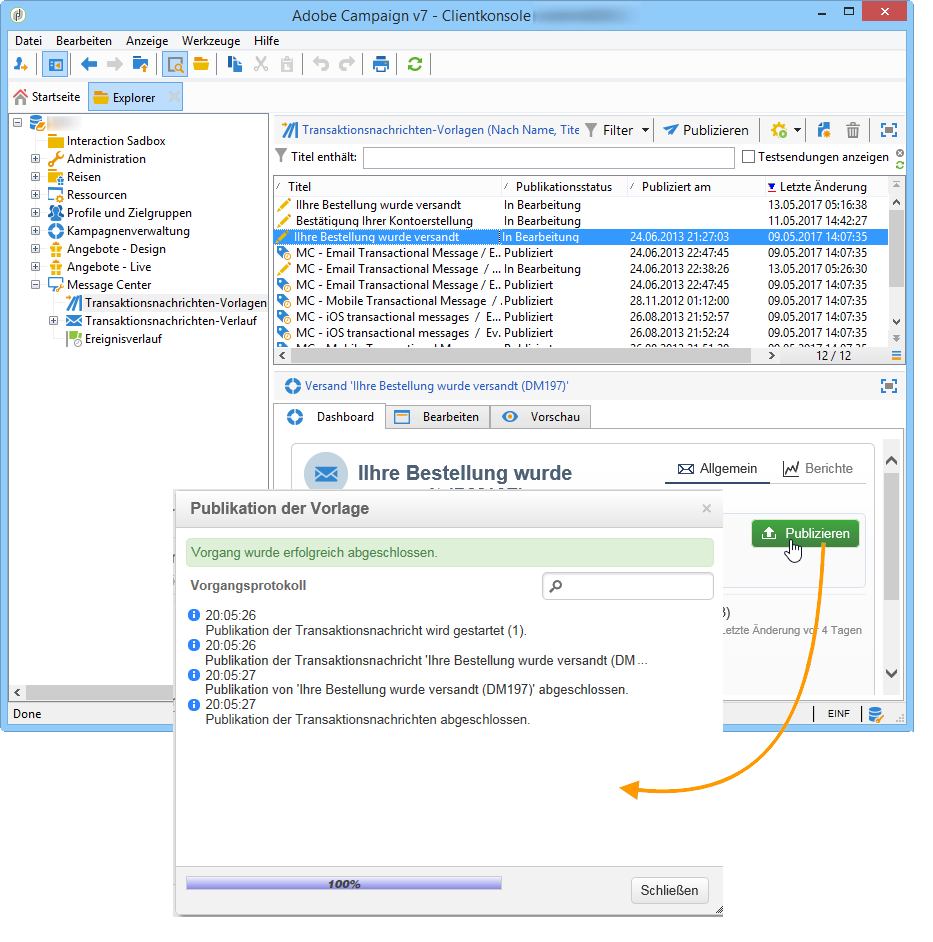Open the Anzeige menu
The height and width of the screenshot is (942, 933).
pos(147,40)
